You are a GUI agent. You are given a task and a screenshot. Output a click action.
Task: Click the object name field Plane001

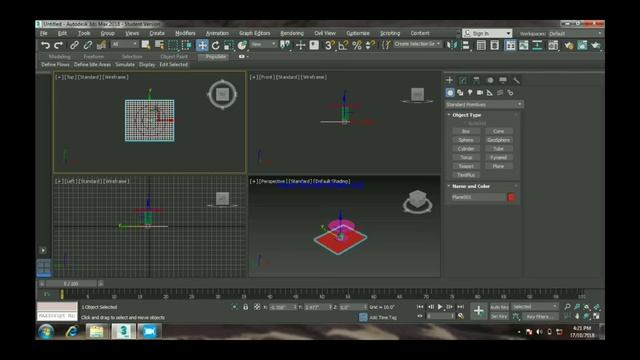pos(478,197)
